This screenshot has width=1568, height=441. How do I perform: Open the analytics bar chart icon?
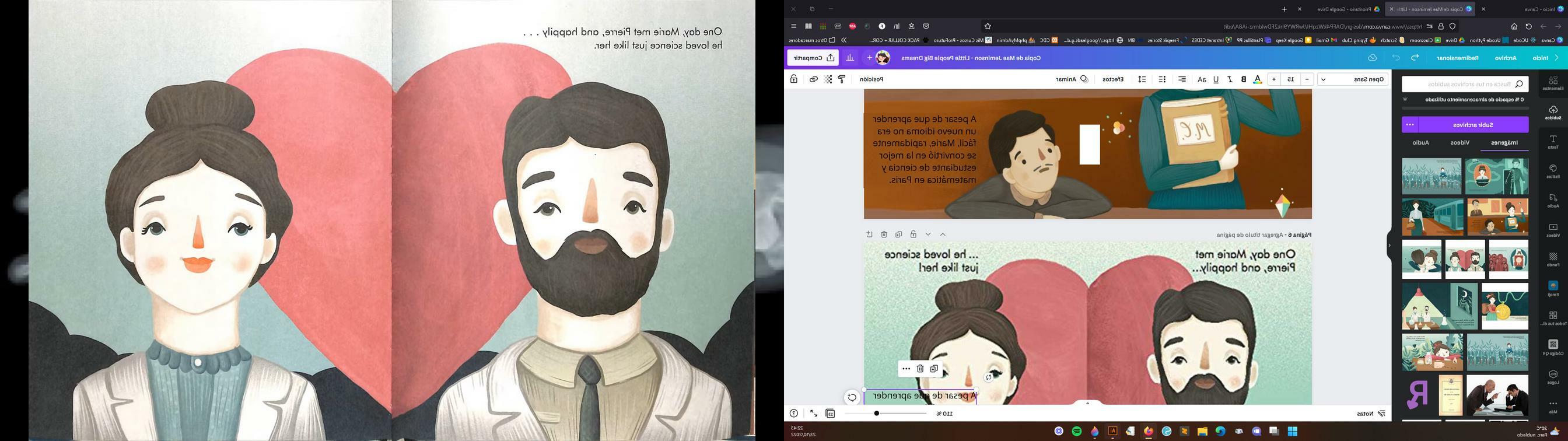pyautogui.click(x=850, y=58)
